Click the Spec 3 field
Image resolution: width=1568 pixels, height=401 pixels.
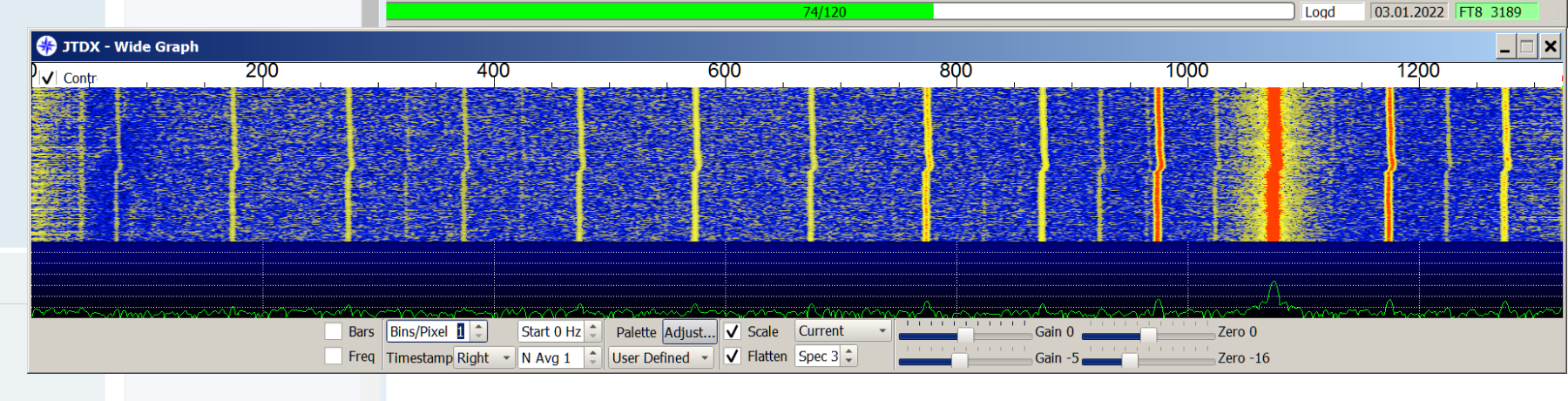click(819, 356)
